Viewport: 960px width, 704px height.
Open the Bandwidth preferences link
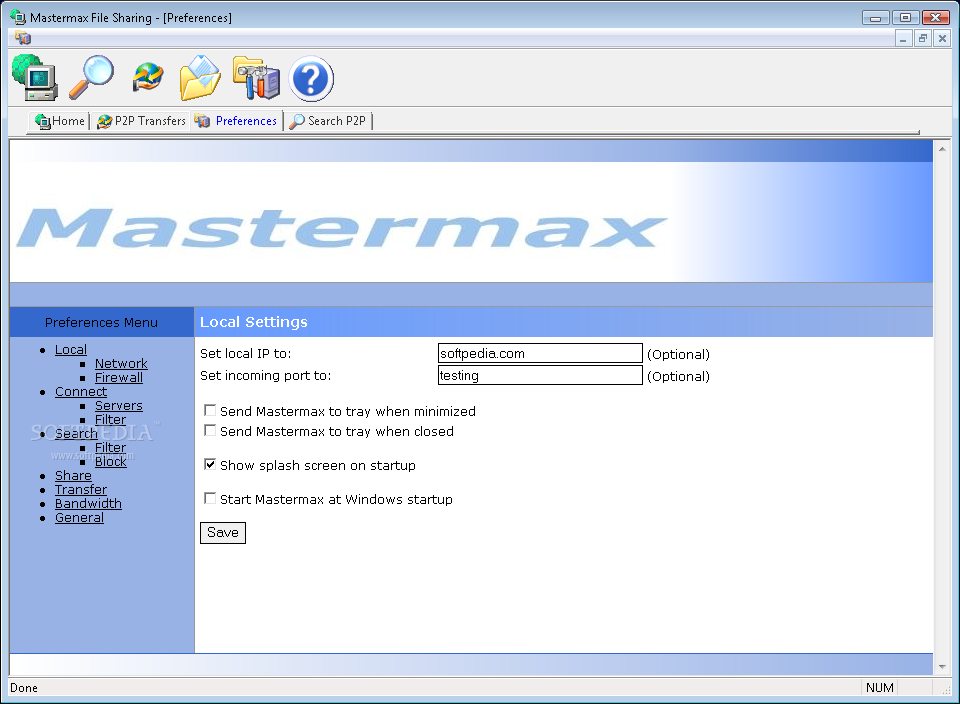tap(88, 504)
